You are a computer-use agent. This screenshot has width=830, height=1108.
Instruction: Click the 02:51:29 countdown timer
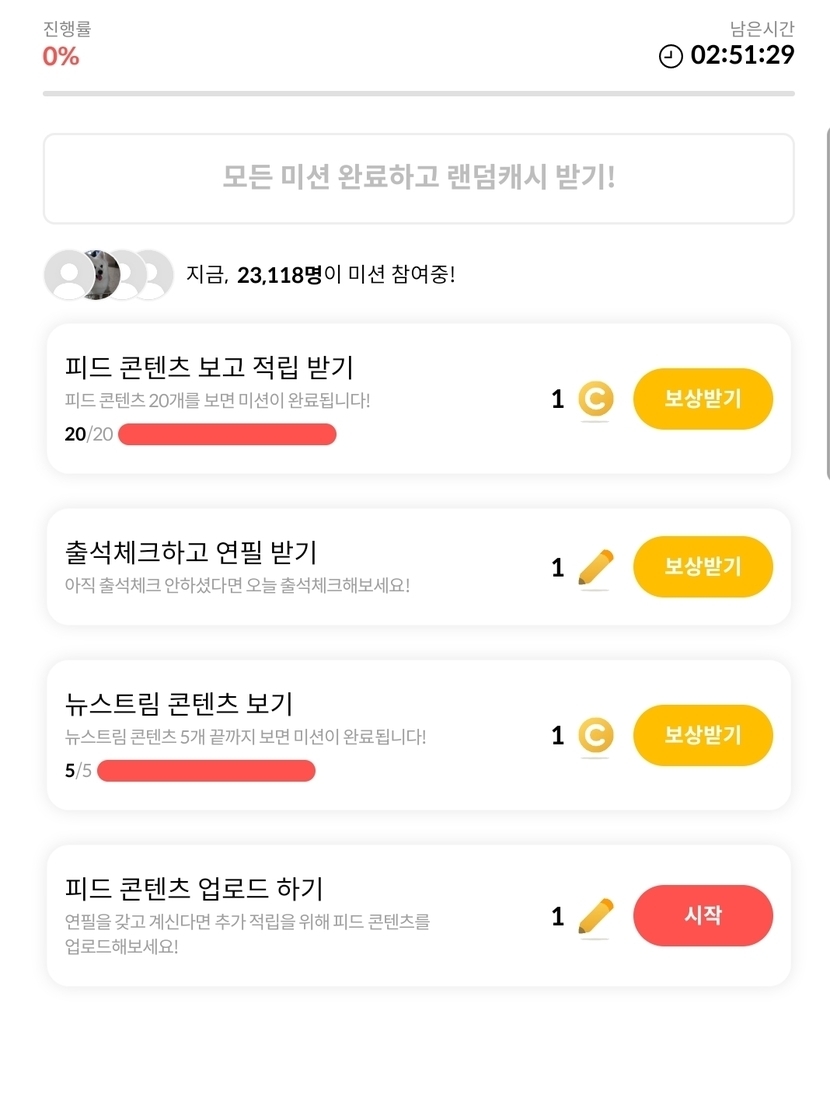(x=742, y=55)
